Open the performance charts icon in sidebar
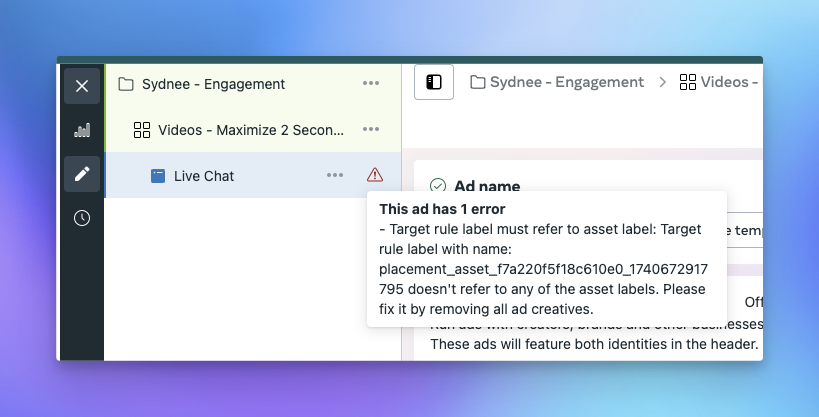Screen dimensions: 819x417 (x=82, y=130)
